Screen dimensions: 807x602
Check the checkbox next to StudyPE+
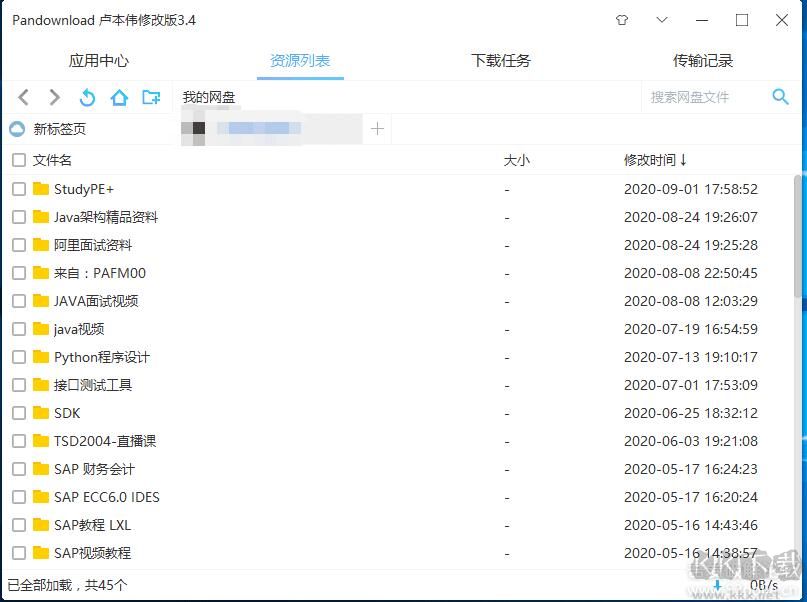(x=17, y=189)
